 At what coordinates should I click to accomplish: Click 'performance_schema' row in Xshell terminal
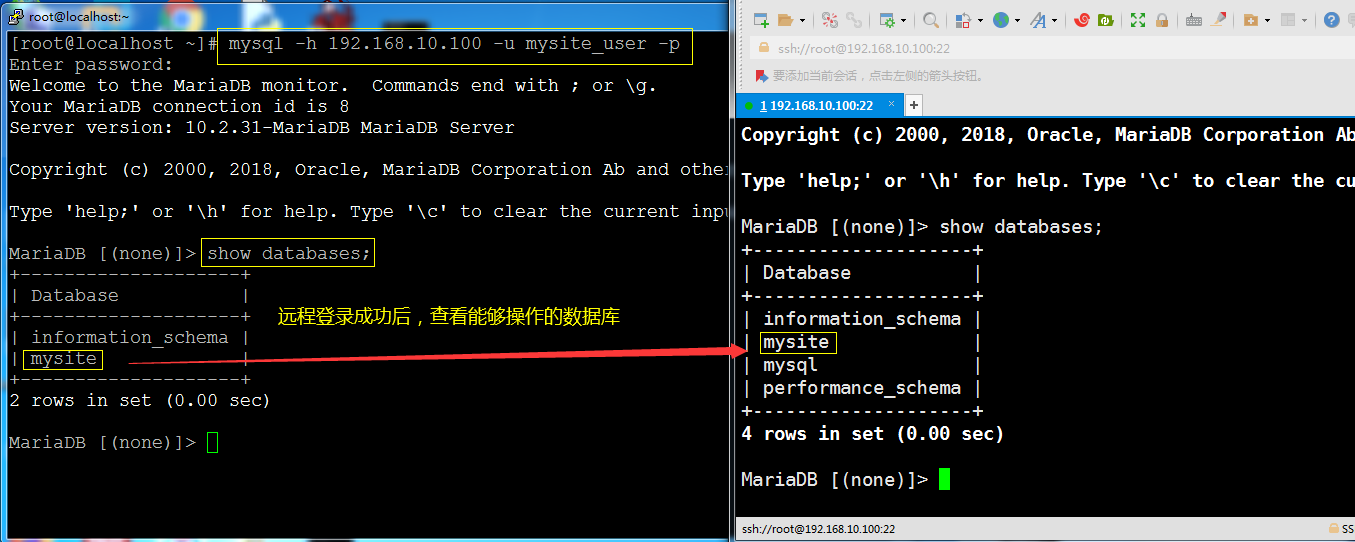point(862,388)
